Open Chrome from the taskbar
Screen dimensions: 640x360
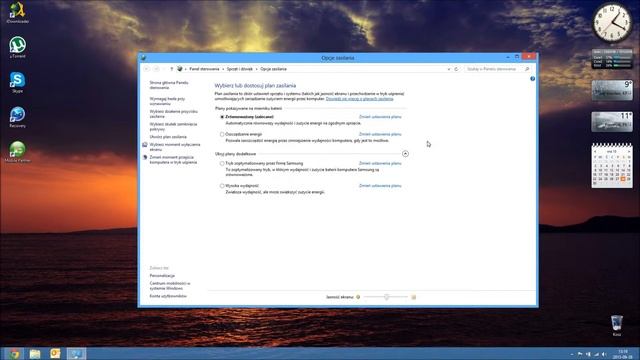click(14, 353)
